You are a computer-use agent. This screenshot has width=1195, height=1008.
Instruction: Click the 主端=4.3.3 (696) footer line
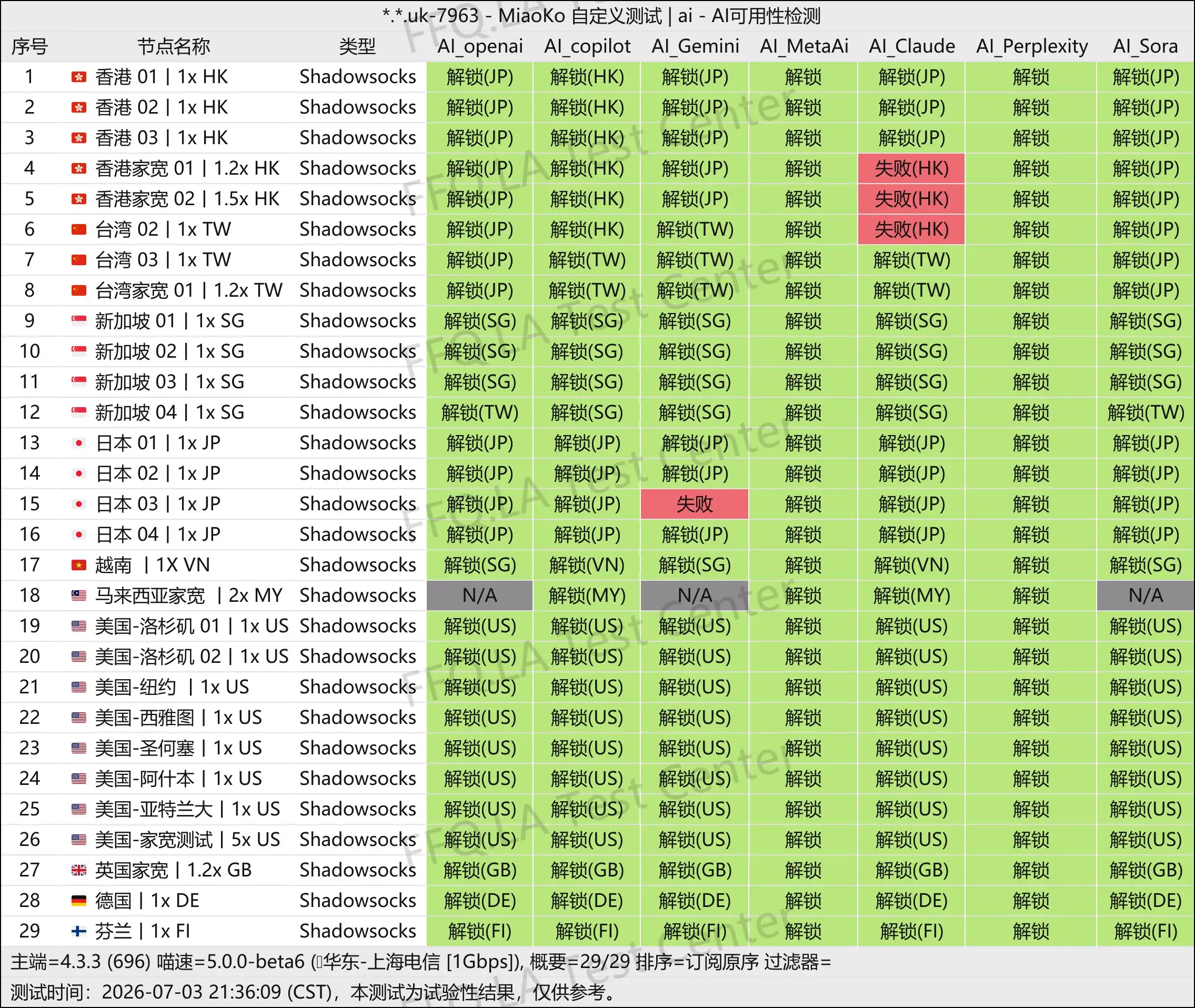[420, 962]
